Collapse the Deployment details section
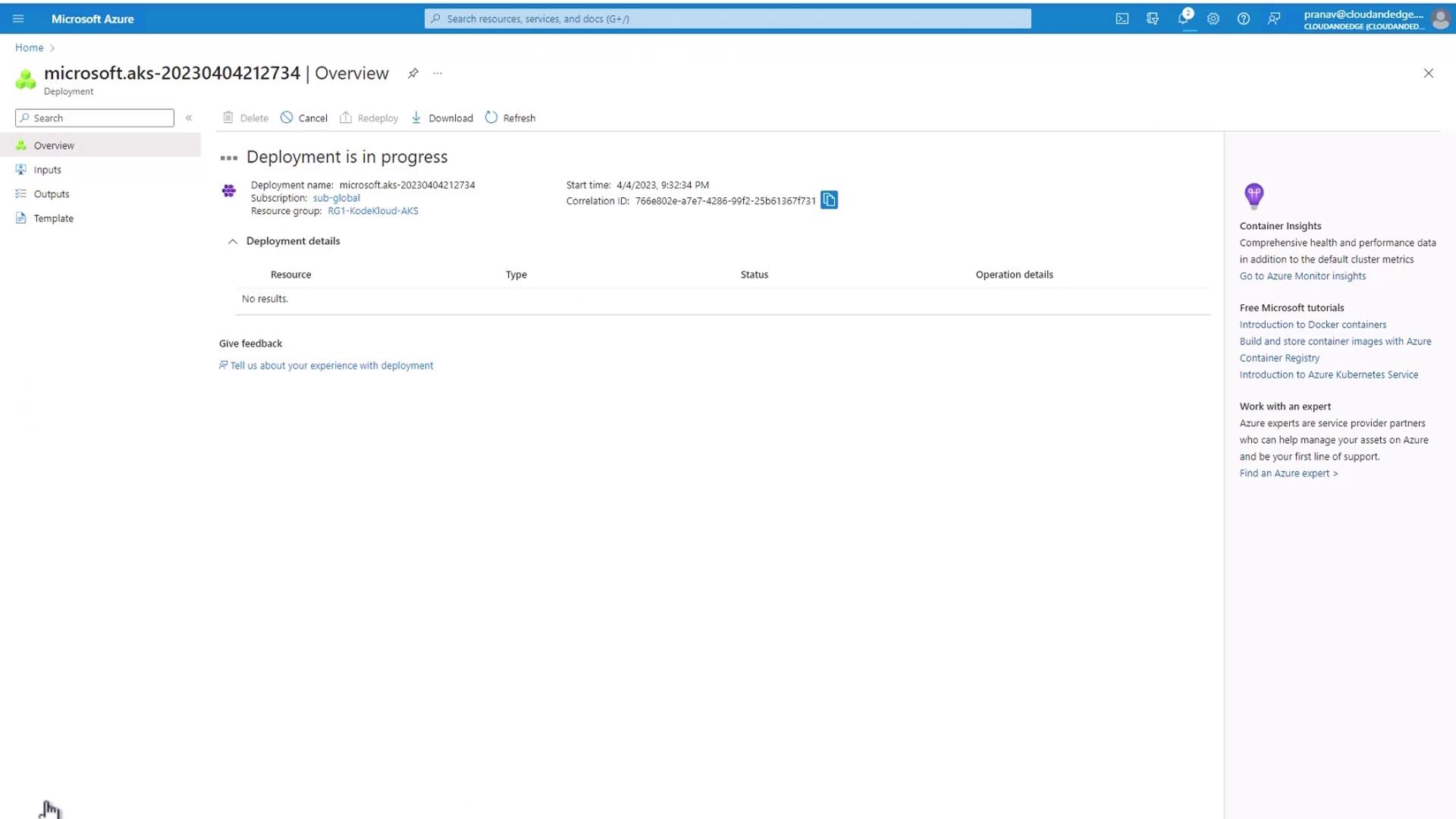This screenshot has width=1456, height=819. 233,241
